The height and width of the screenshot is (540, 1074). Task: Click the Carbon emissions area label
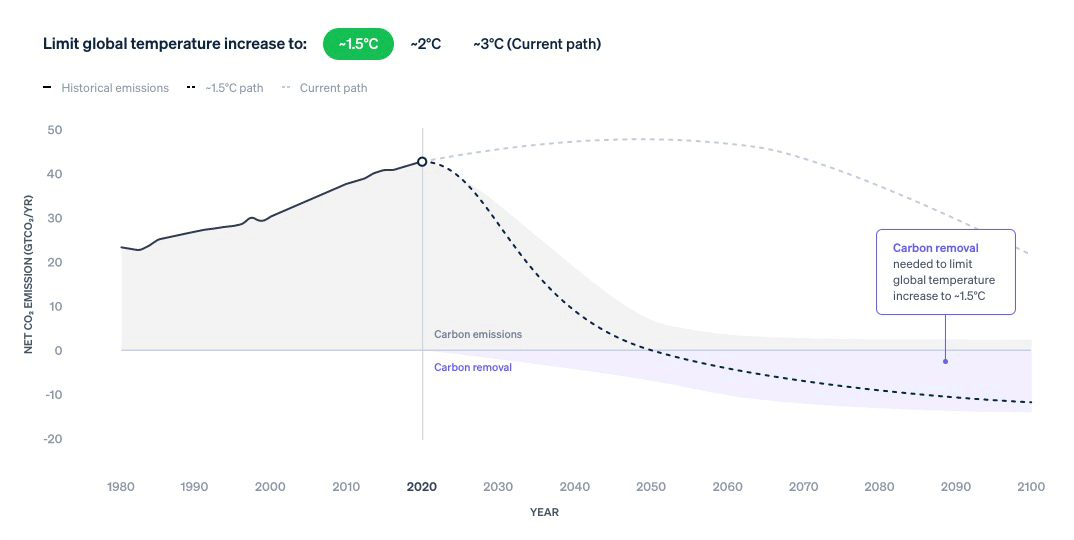point(478,334)
